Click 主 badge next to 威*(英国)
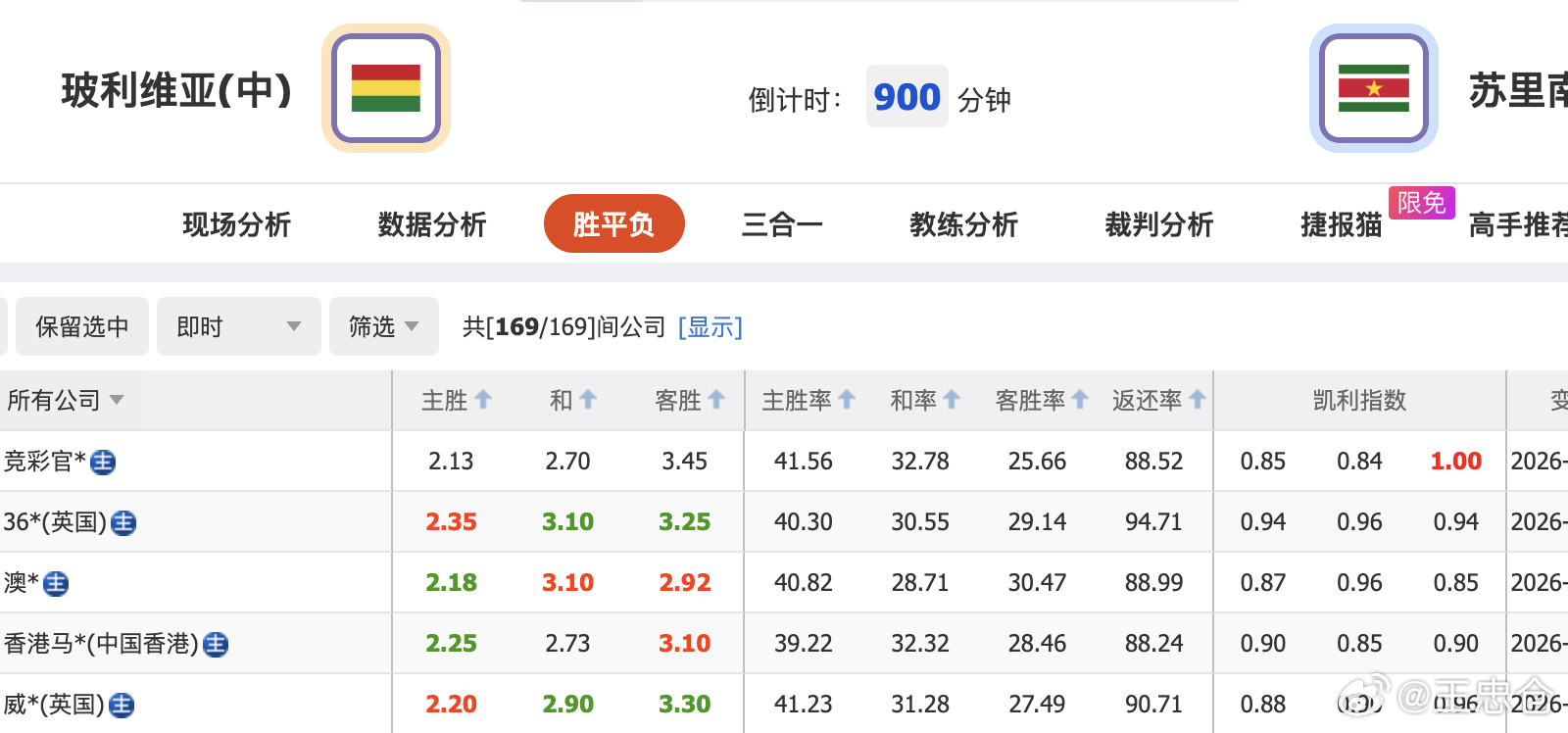The width and height of the screenshot is (1568, 733). 122,706
